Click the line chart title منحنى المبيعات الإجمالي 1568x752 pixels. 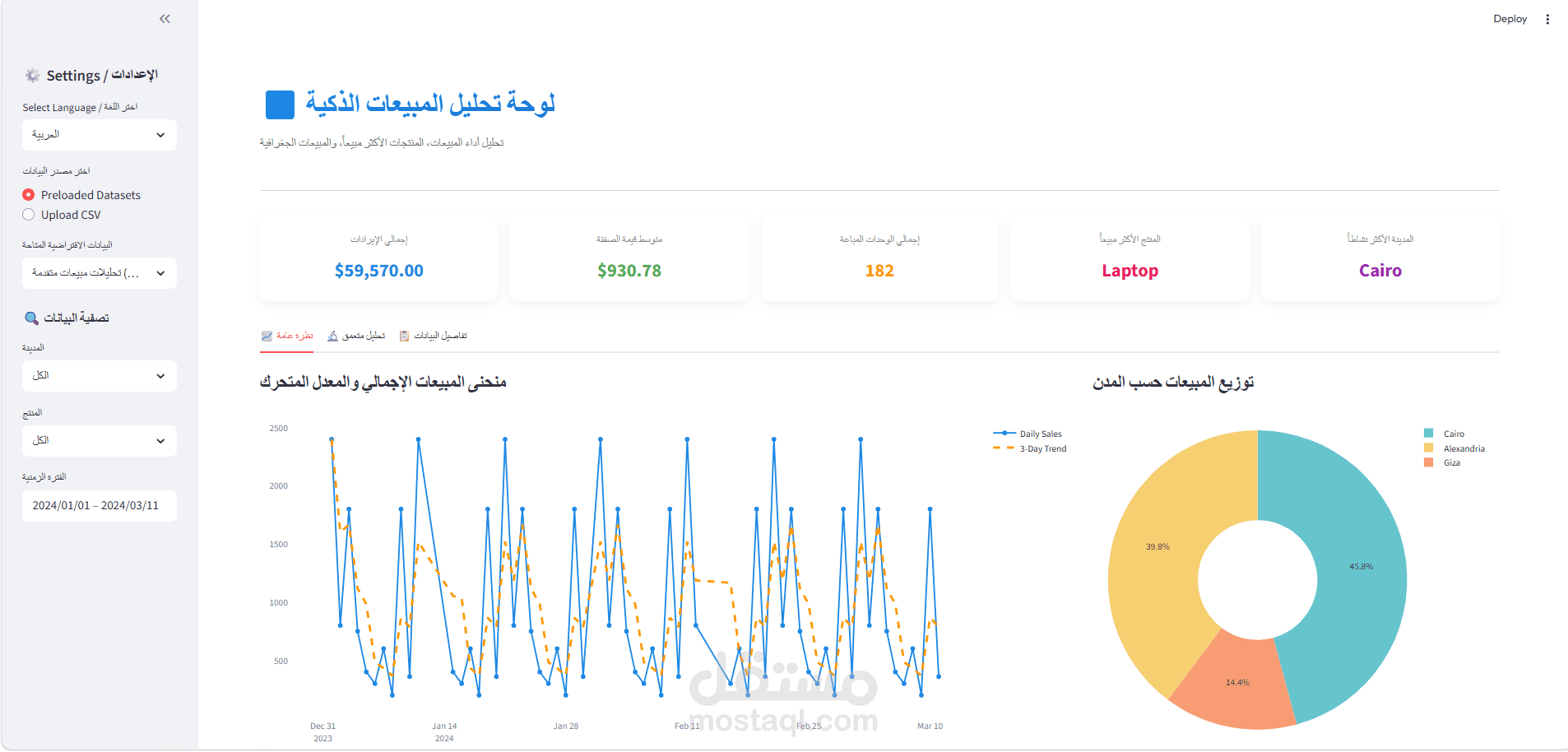click(383, 382)
